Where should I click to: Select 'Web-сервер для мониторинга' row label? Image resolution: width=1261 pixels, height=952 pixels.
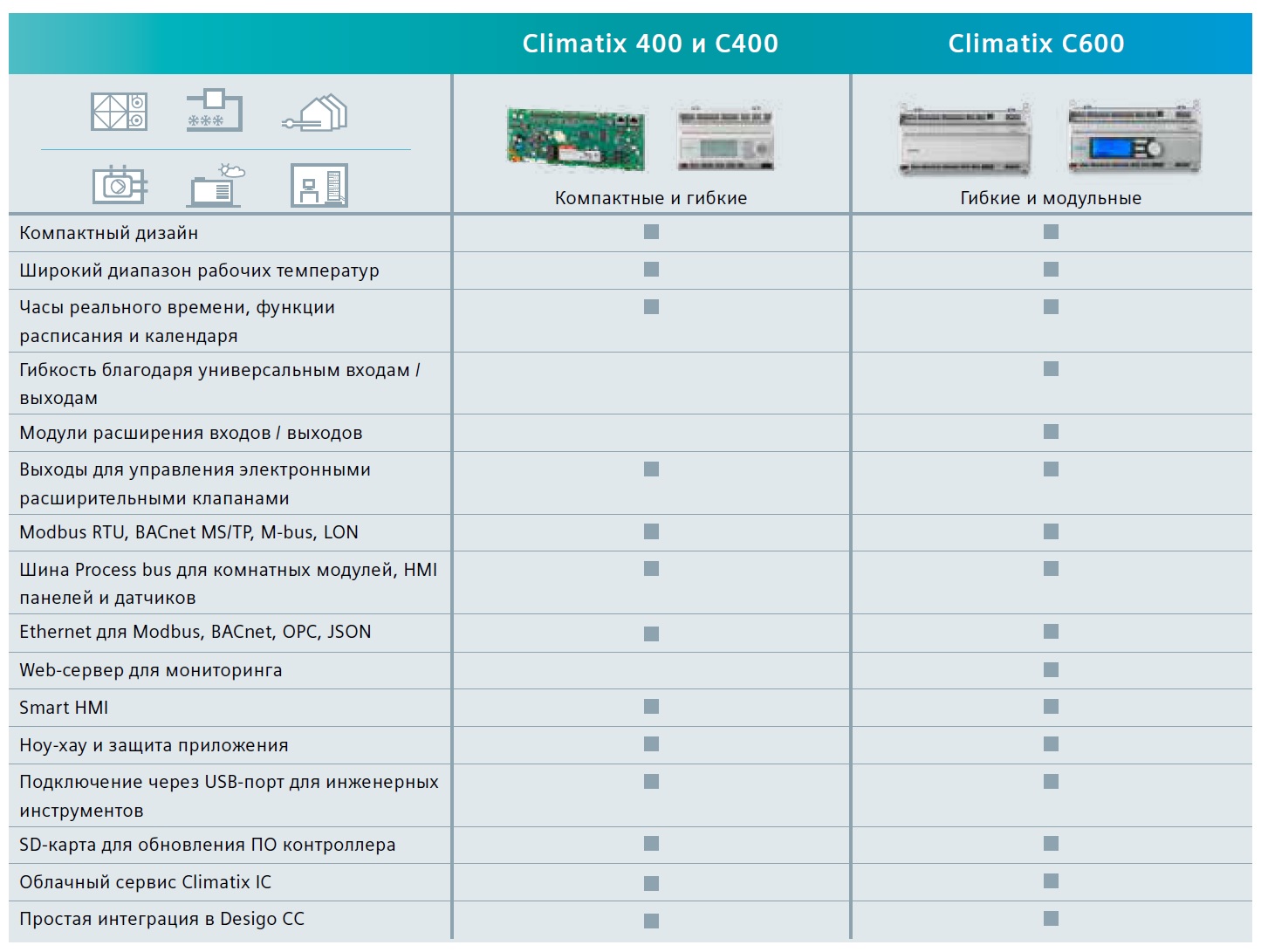(x=151, y=670)
